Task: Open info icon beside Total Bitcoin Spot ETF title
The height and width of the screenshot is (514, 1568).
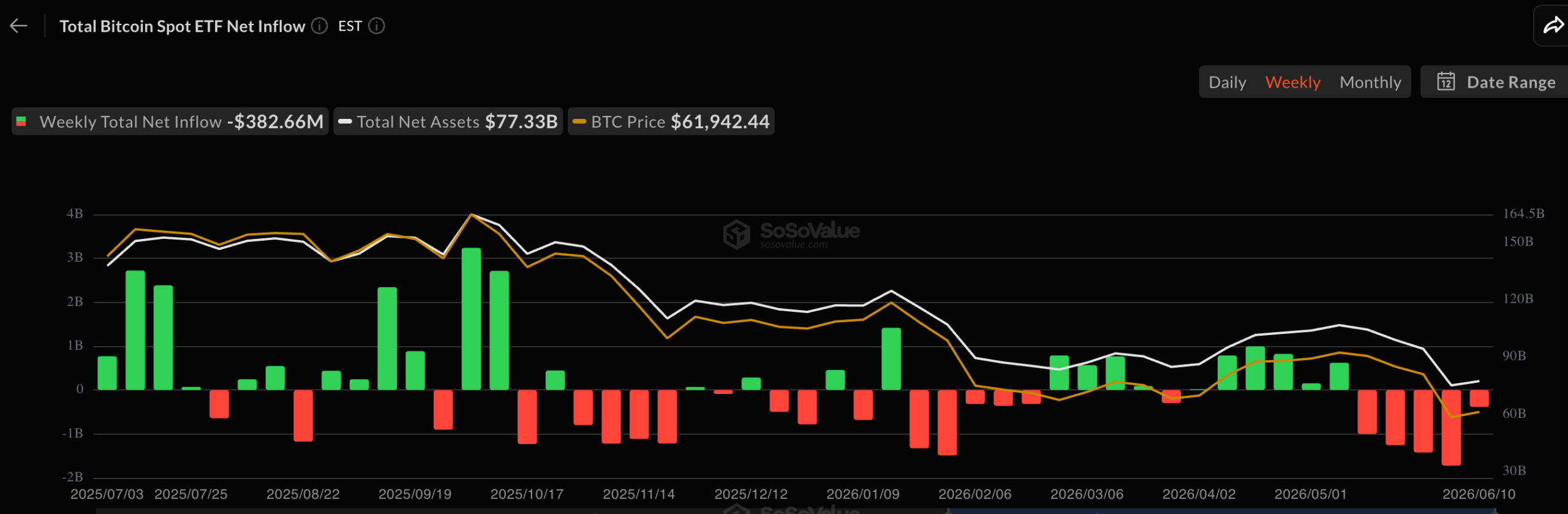Action: 319,26
